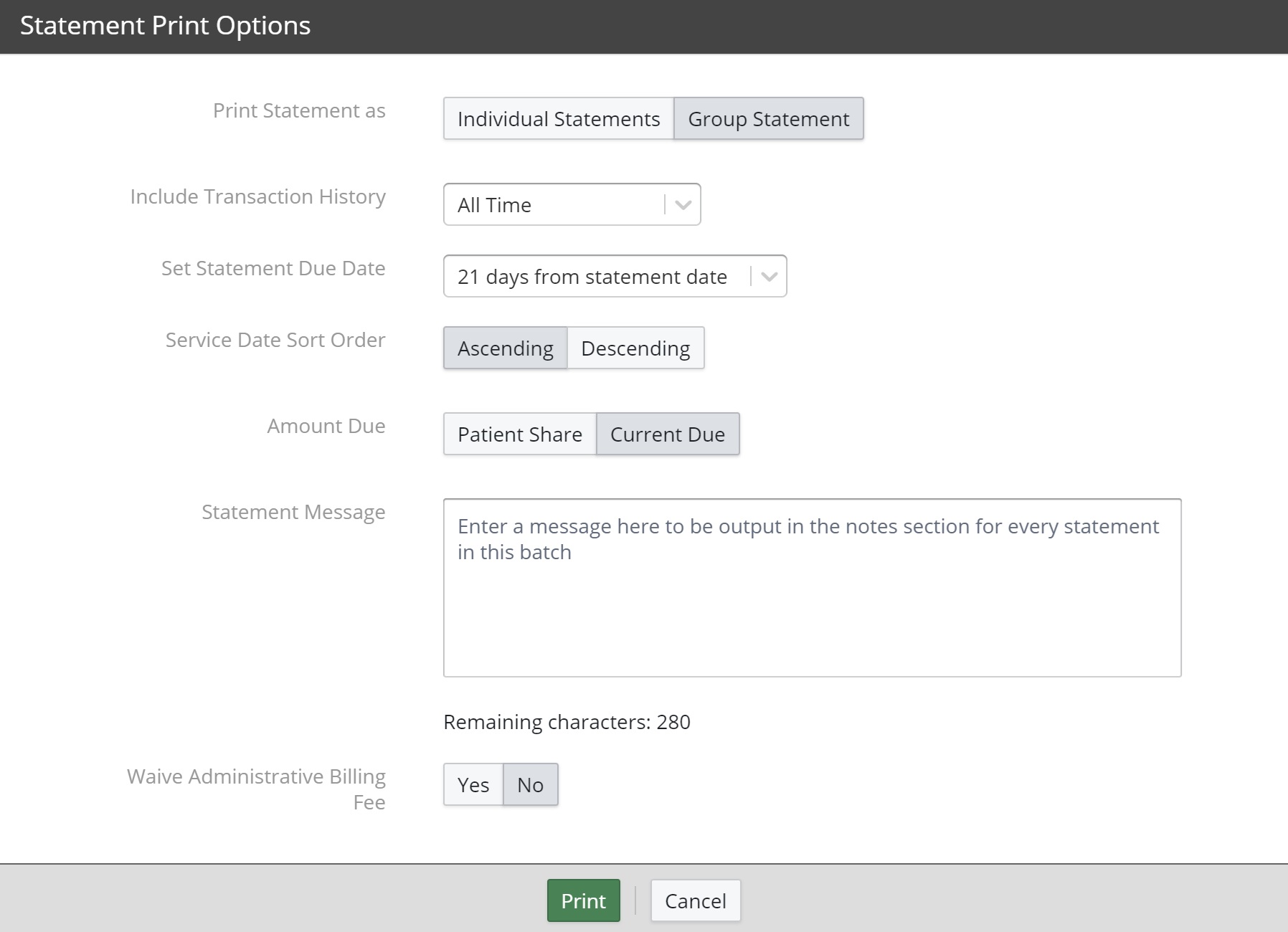Click the Statement Print Options title bar
Image resolution: width=1288 pixels, height=932 pixels.
click(165, 26)
